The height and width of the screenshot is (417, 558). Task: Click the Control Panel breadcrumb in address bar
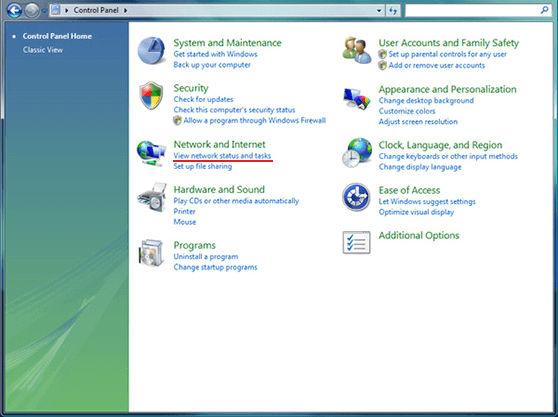[96, 10]
